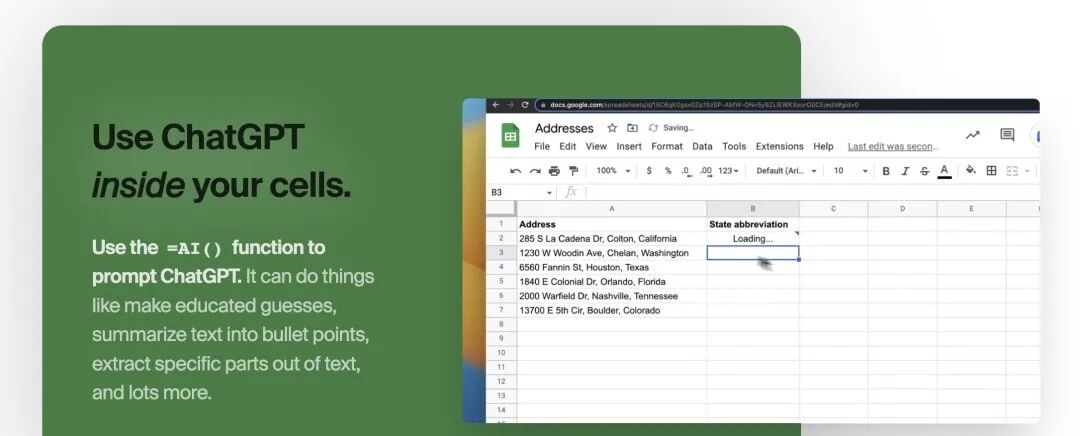Expand the Default font dropdown
1080x436 pixels.
pos(786,171)
